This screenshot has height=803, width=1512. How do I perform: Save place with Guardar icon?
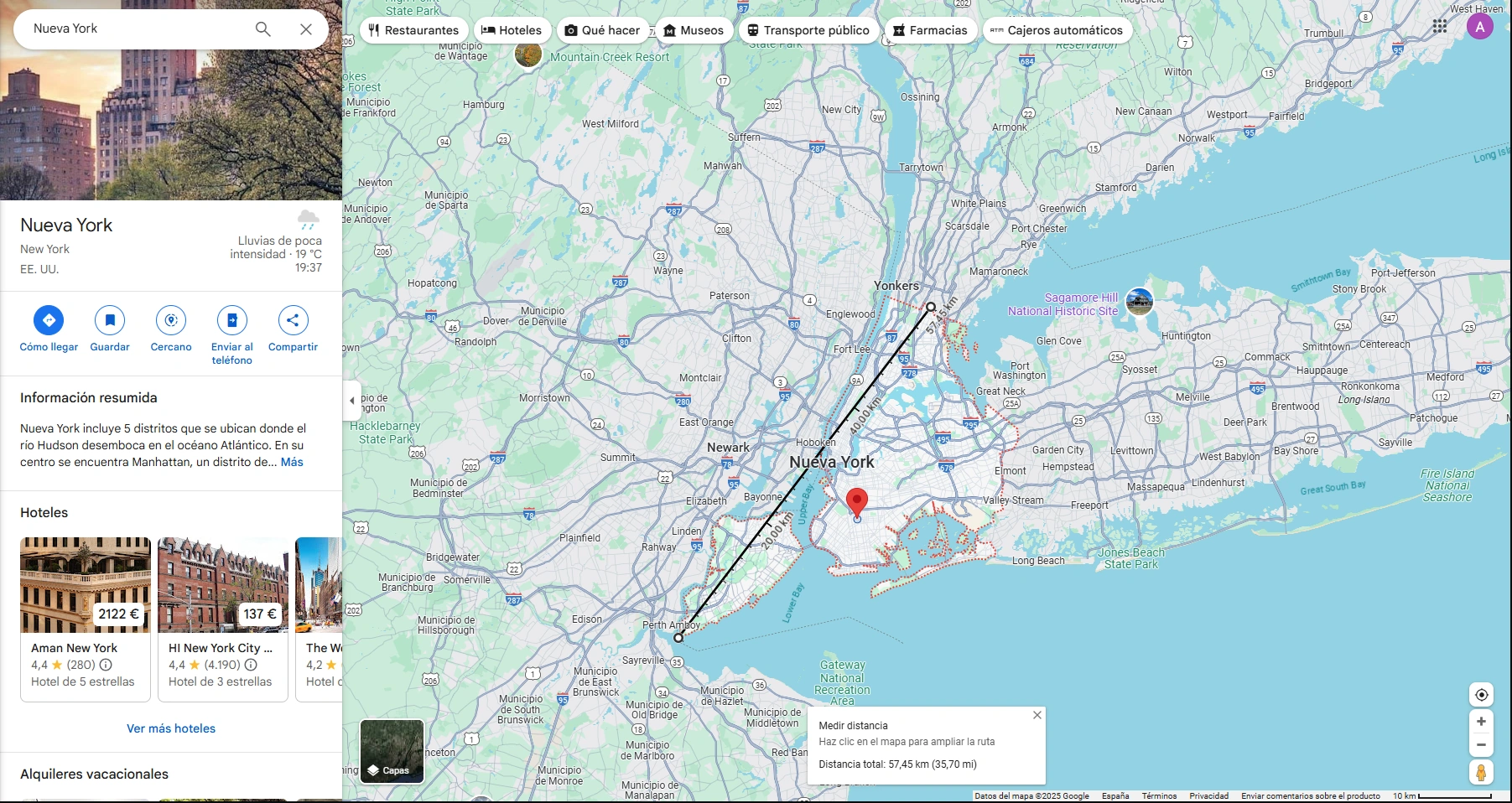(x=110, y=320)
